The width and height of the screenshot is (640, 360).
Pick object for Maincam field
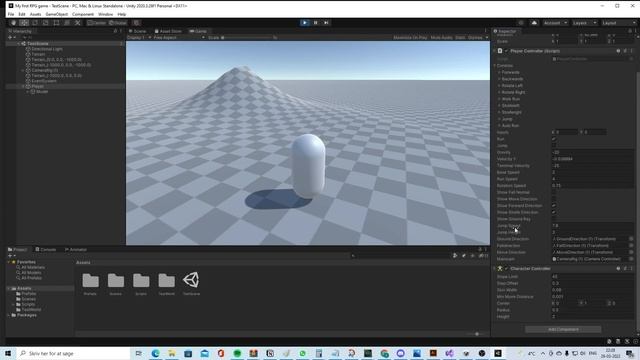[x=631, y=259]
